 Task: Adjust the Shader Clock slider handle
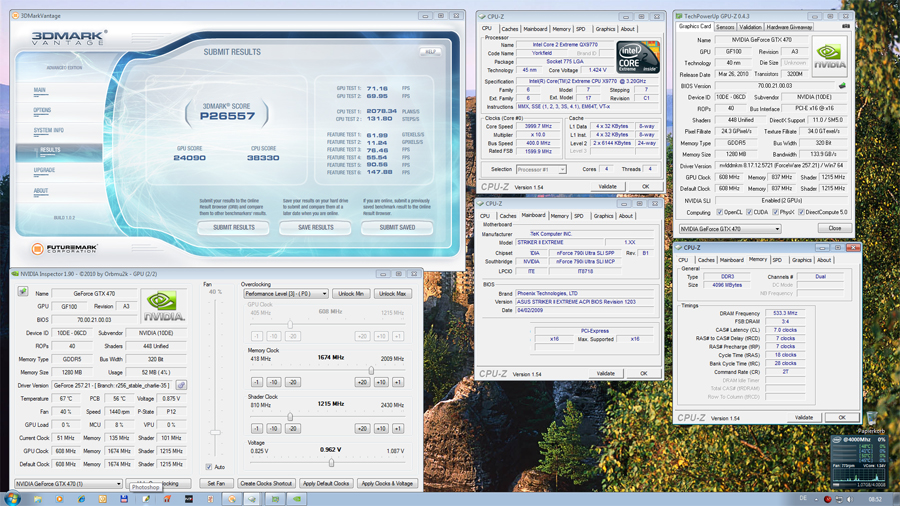tap(290, 417)
